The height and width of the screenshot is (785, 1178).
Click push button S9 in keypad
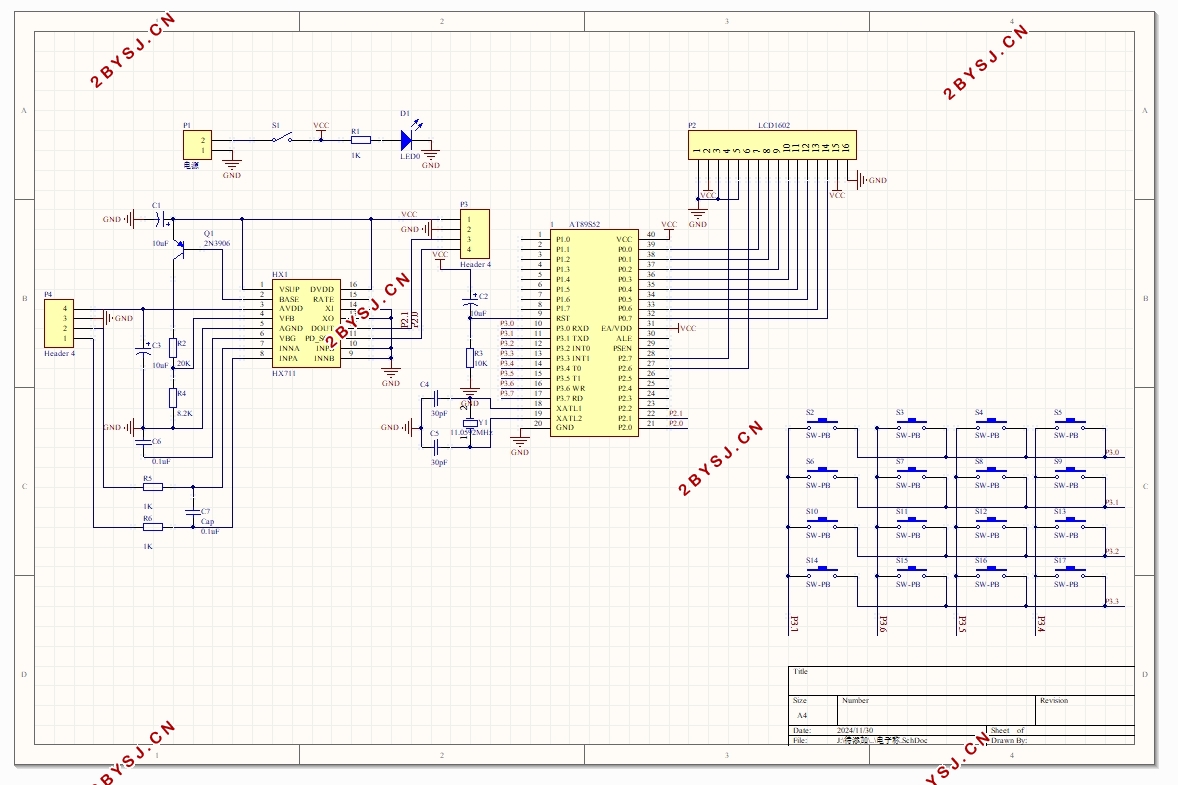click(1070, 473)
